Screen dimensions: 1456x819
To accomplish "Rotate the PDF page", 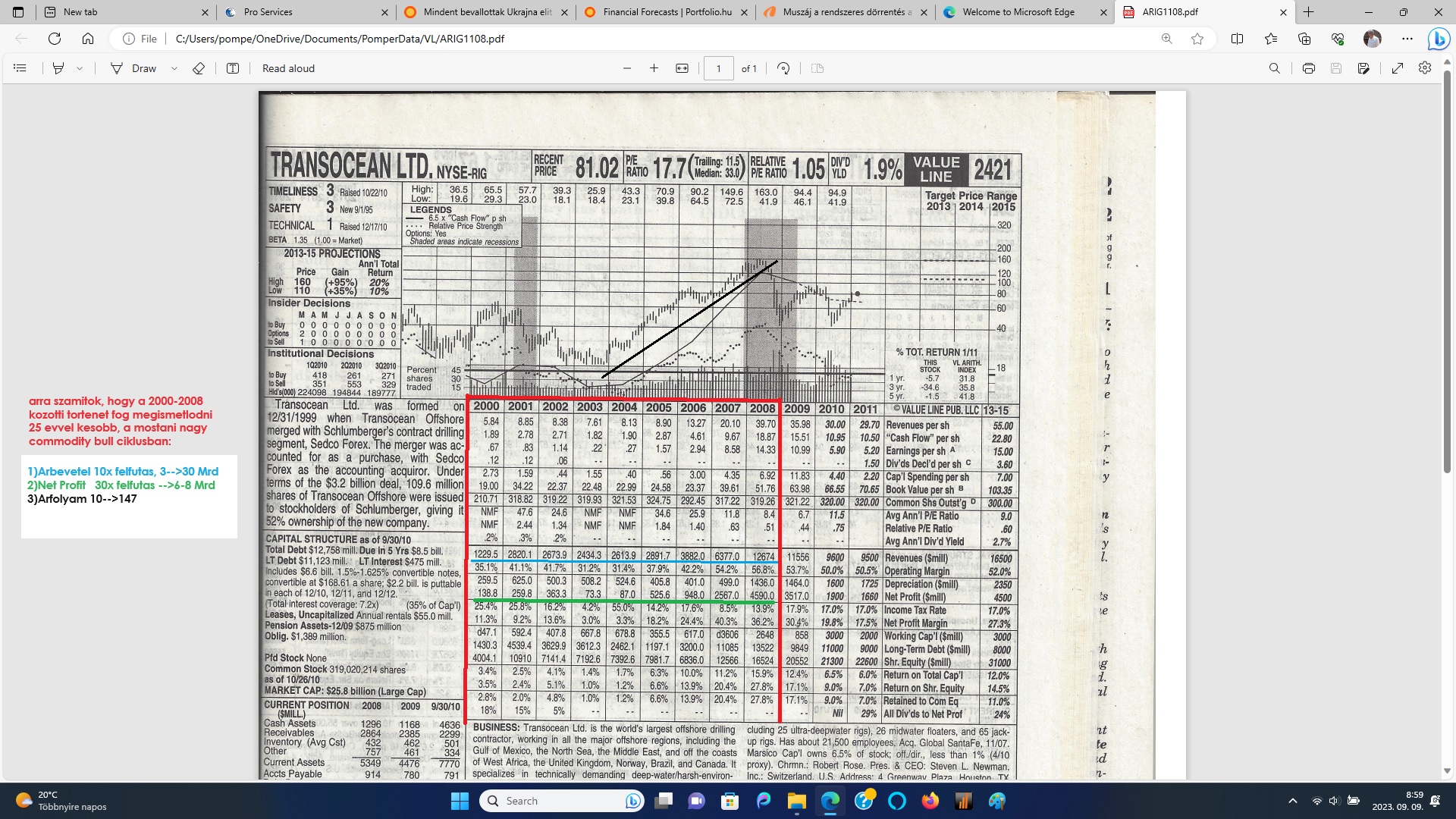I will pos(783,68).
